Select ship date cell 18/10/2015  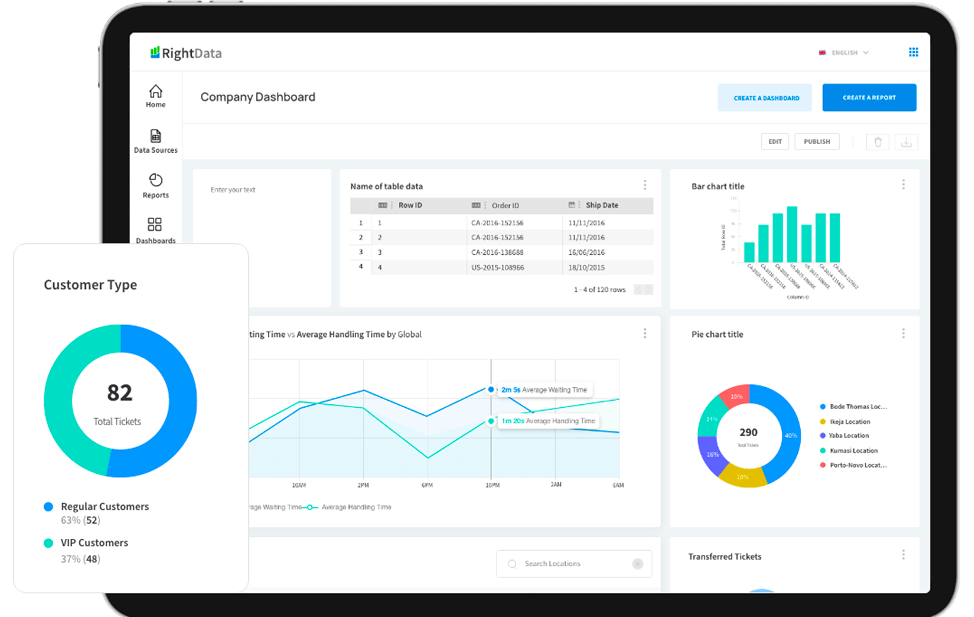[586, 268]
